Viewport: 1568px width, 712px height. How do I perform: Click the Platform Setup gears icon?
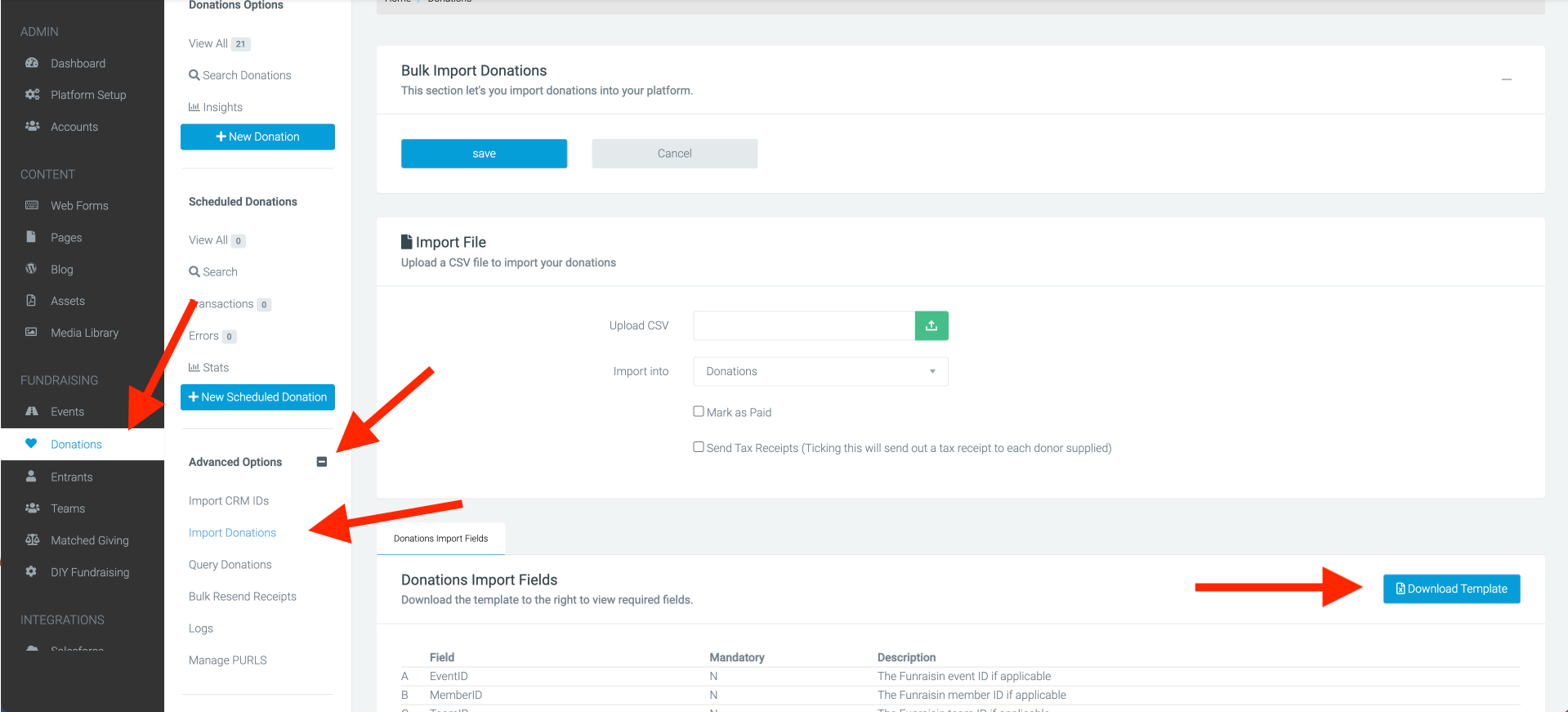32,95
